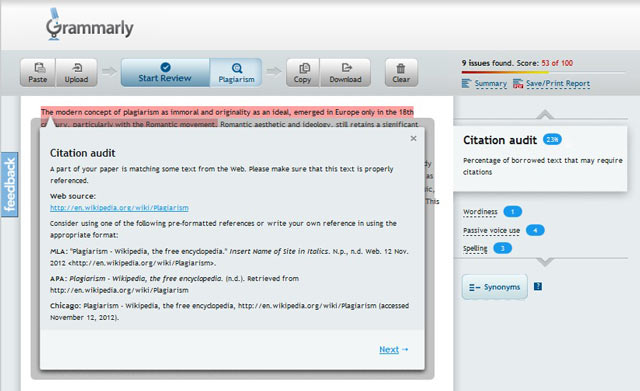Click the score '53 of 100' text
The height and width of the screenshot is (391, 640).
point(557,63)
